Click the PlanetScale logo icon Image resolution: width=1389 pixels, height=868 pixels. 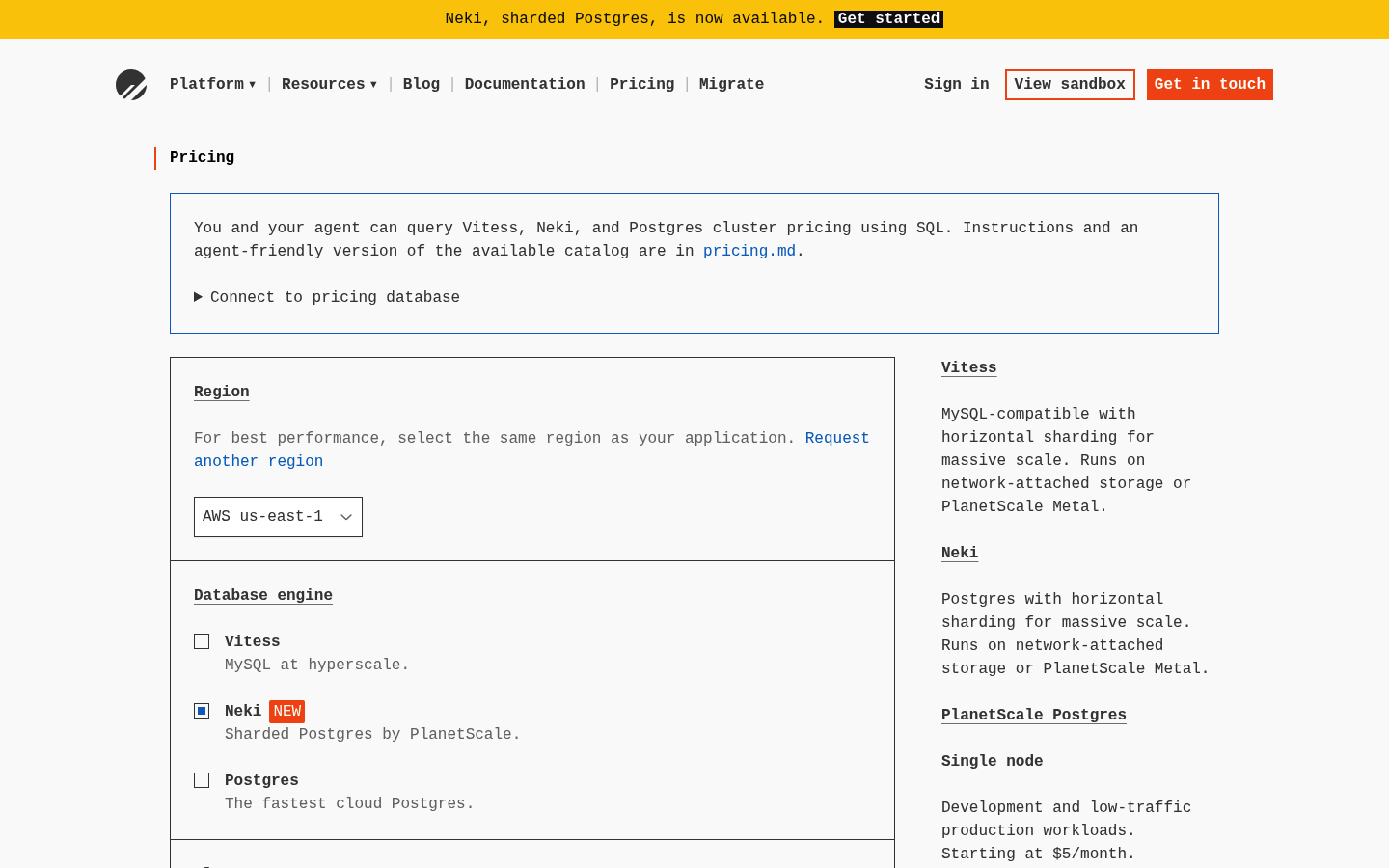pyautogui.click(x=131, y=85)
